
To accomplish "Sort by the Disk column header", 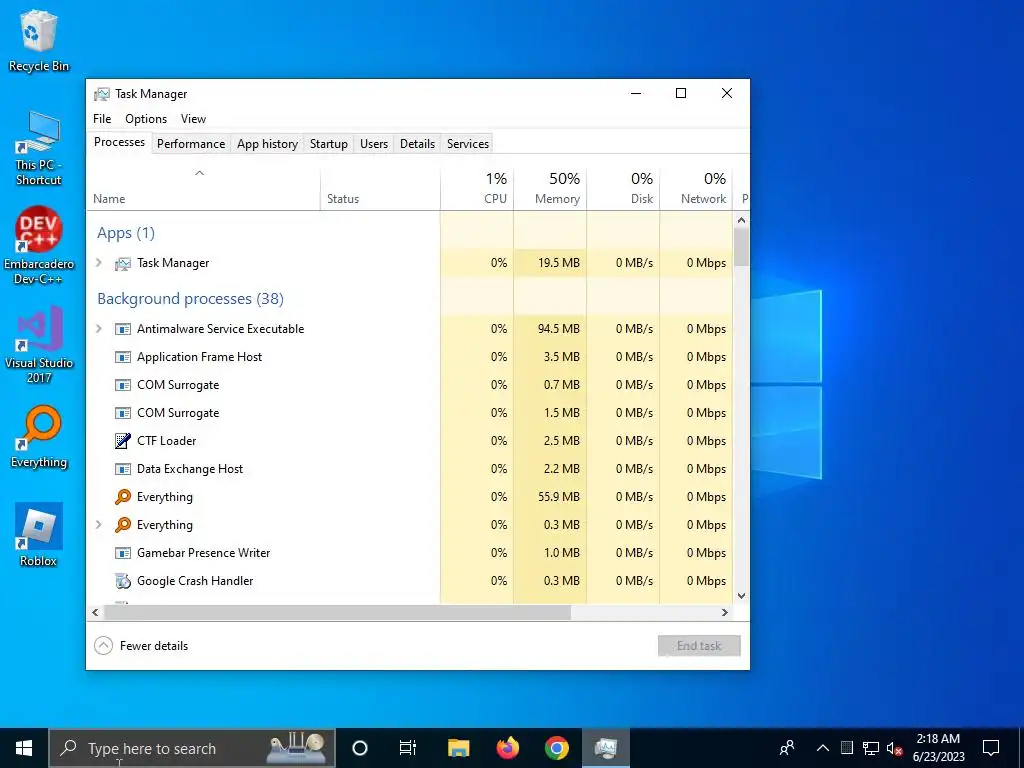I will (623, 189).
